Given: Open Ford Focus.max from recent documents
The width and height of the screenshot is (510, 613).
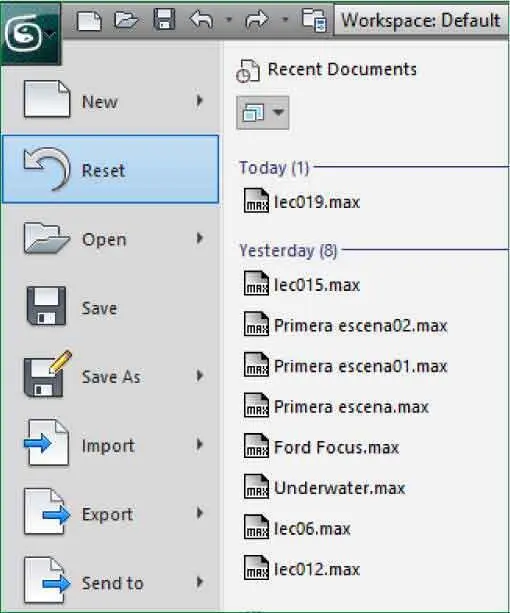Looking at the screenshot, I should tap(321, 447).
